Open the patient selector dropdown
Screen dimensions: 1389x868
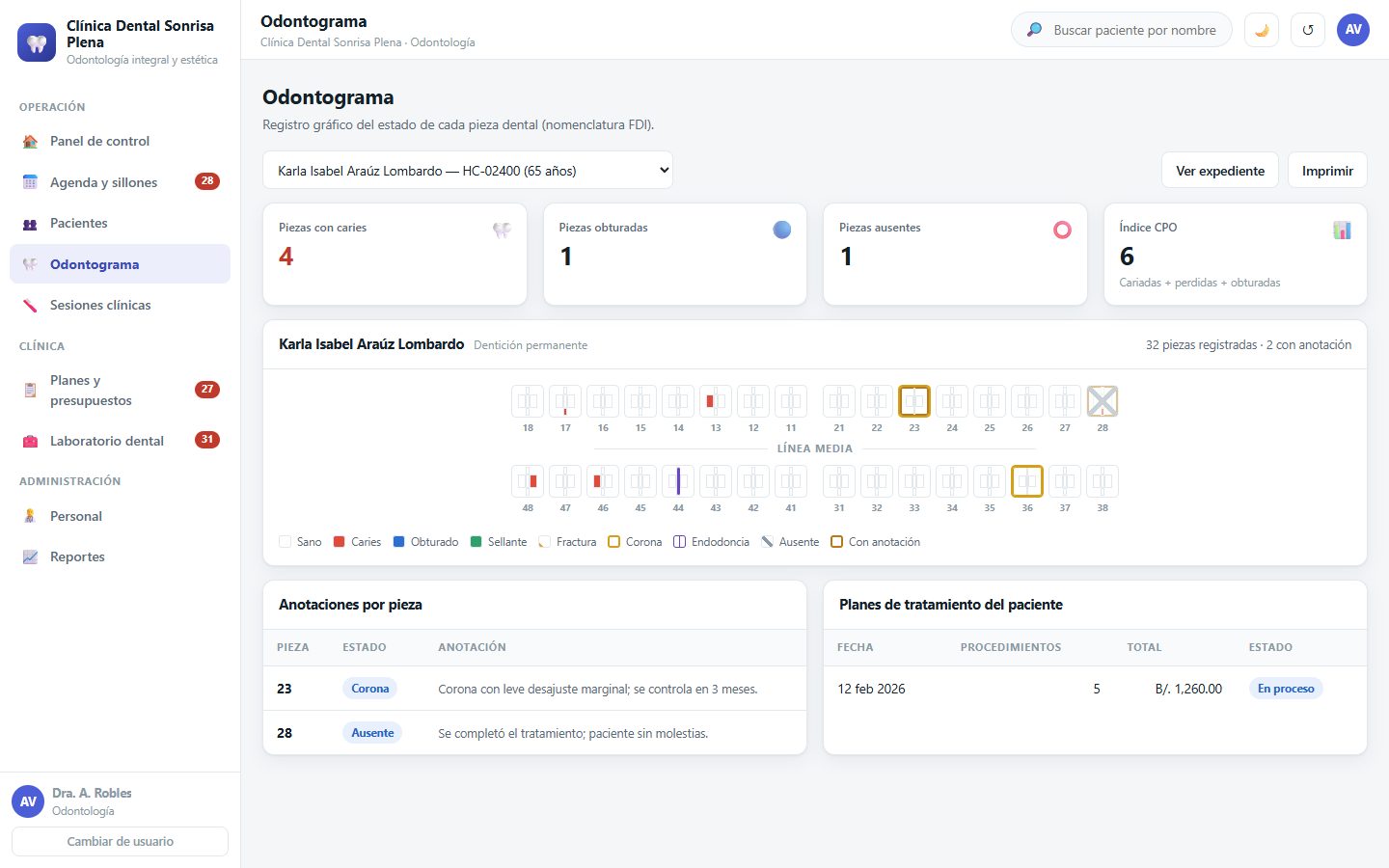point(468,171)
